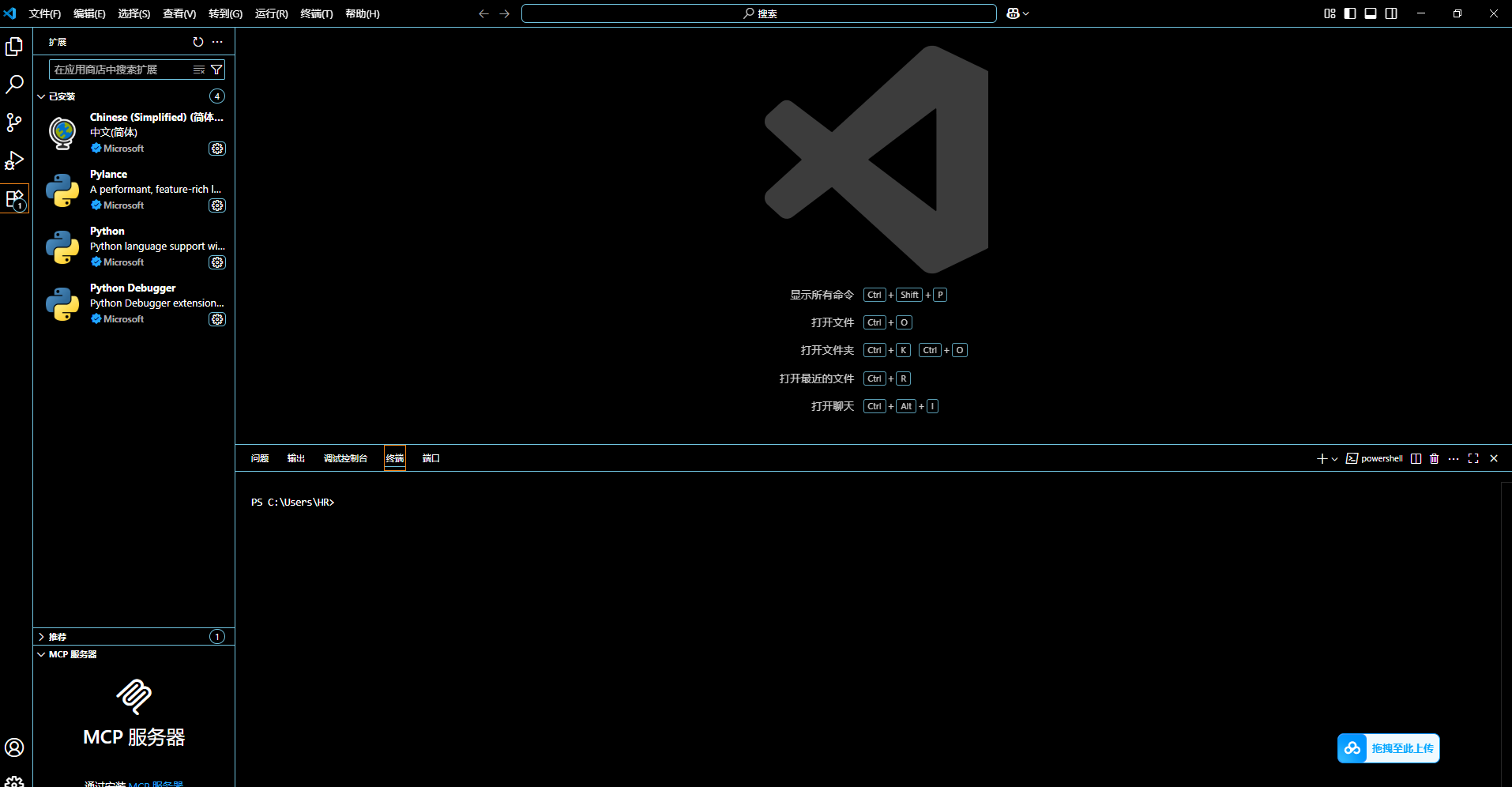This screenshot has width=1512, height=787.
Task: Open the 转到(G) menu
Action: tap(225, 13)
